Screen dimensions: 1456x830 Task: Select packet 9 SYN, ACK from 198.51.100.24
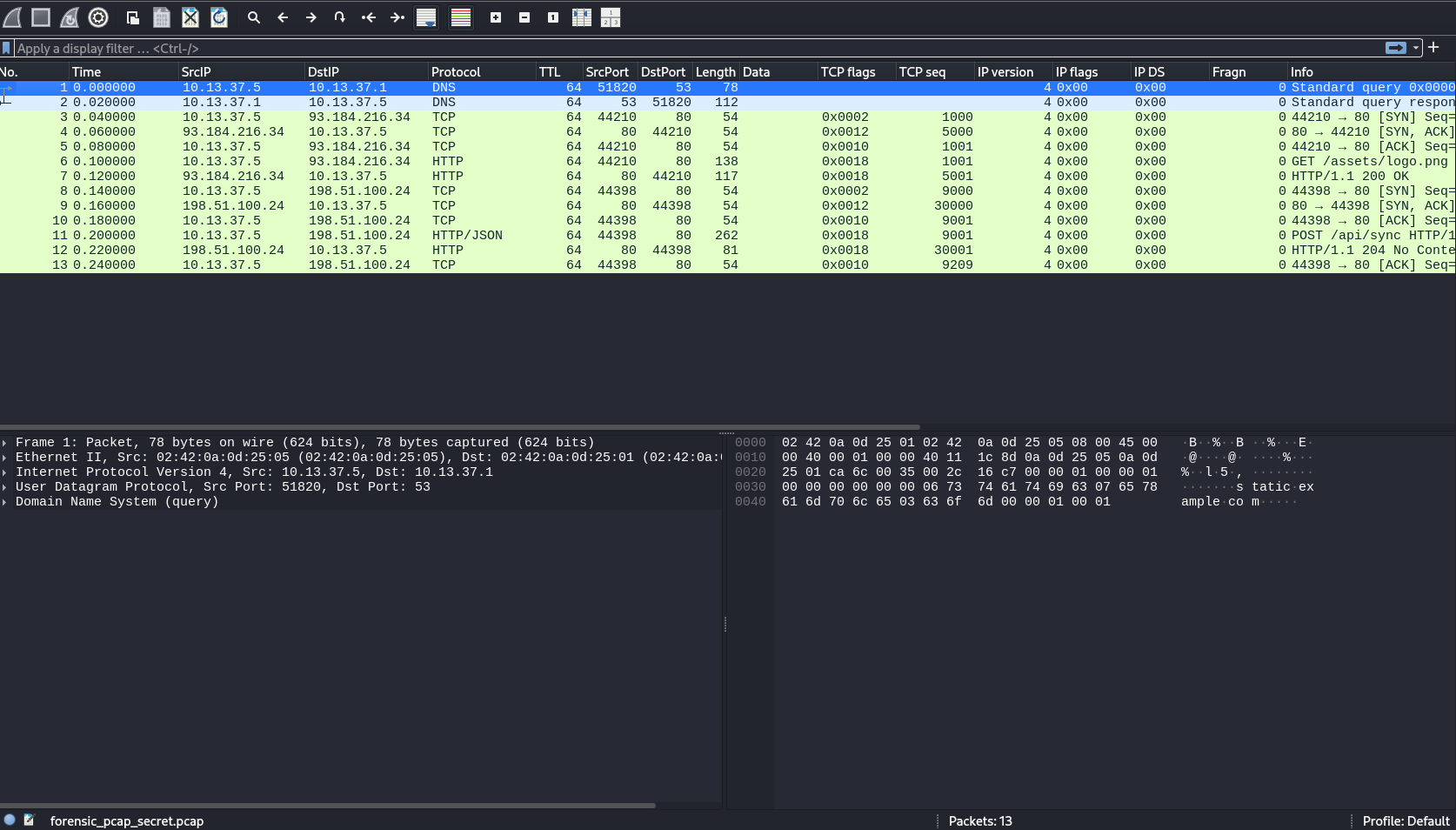pyautogui.click(x=728, y=206)
